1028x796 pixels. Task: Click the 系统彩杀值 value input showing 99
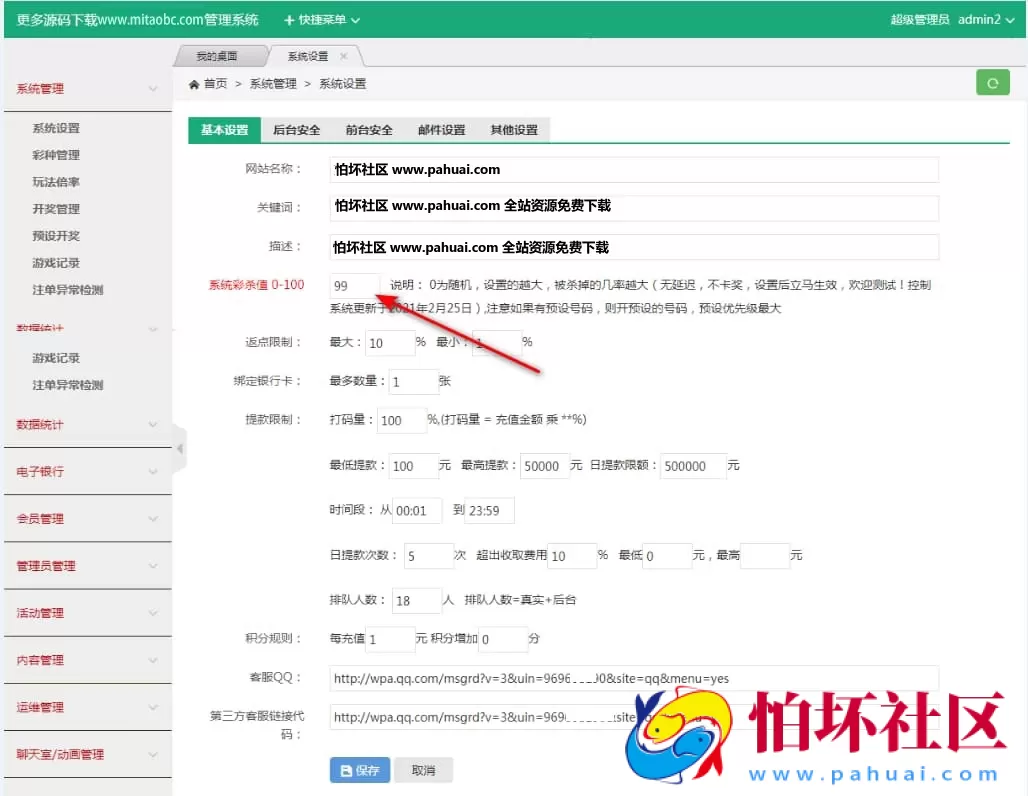click(x=354, y=285)
